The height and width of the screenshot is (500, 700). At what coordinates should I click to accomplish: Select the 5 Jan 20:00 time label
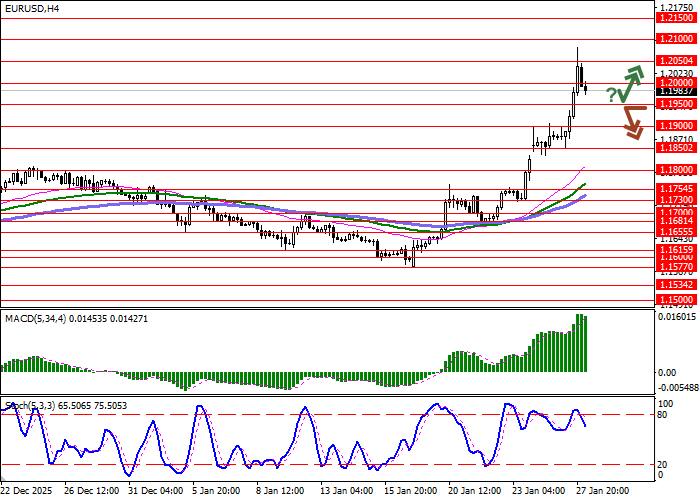click(x=217, y=491)
